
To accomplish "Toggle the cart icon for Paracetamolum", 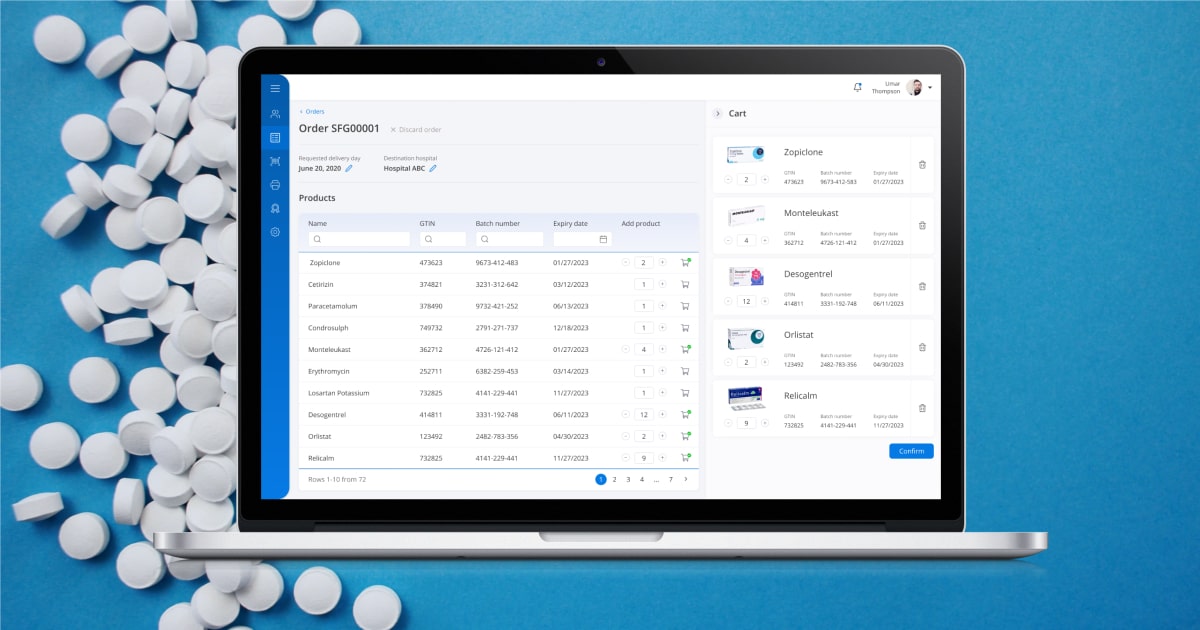I will (684, 306).
